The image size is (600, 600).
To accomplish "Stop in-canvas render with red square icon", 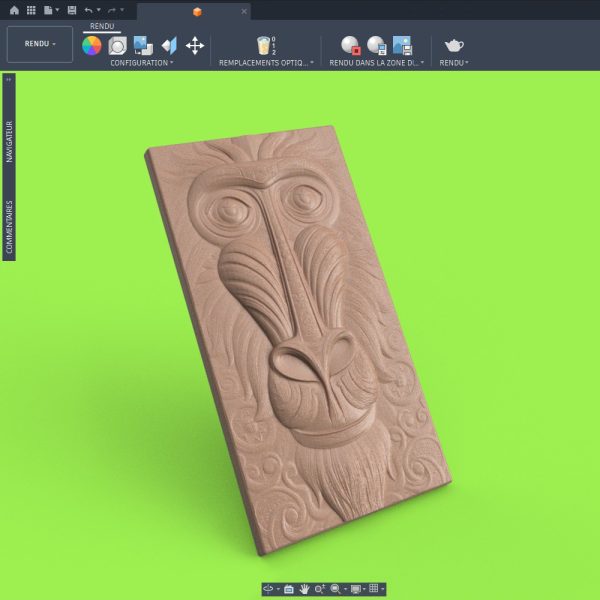I will [x=351, y=45].
